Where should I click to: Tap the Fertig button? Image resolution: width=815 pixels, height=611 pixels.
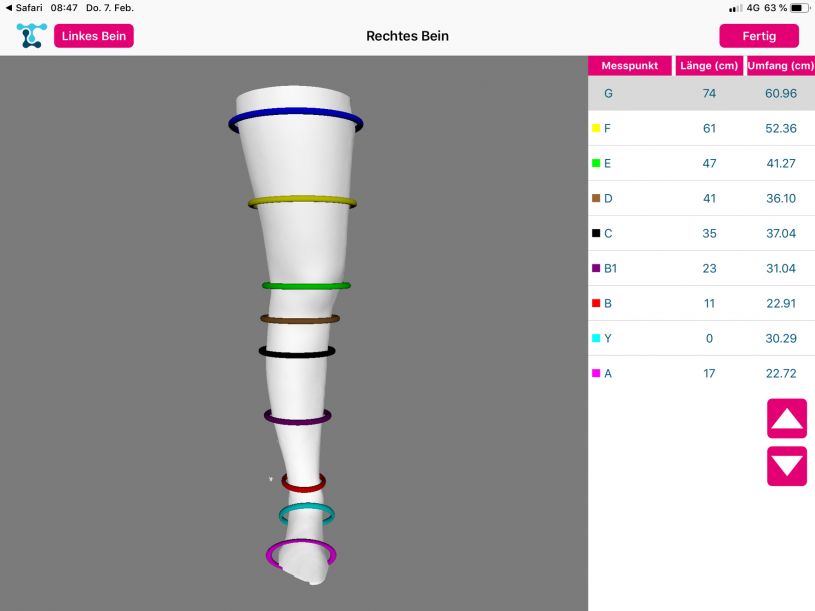point(759,36)
